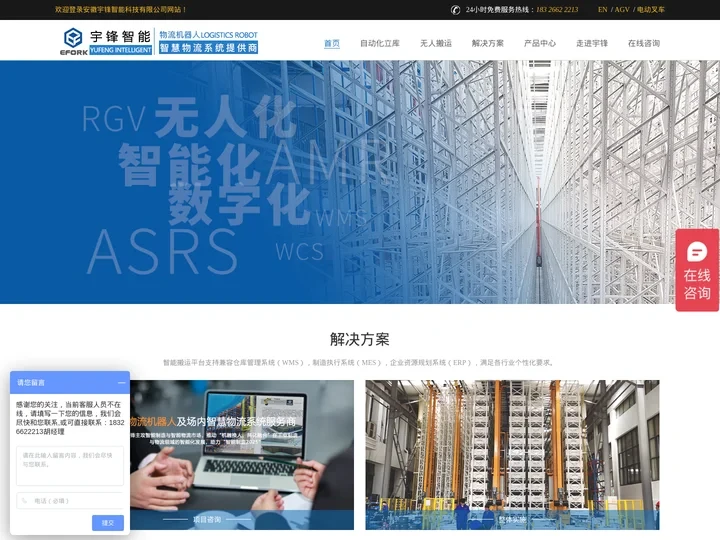Click the hotline phone icon

[x=455, y=10]
